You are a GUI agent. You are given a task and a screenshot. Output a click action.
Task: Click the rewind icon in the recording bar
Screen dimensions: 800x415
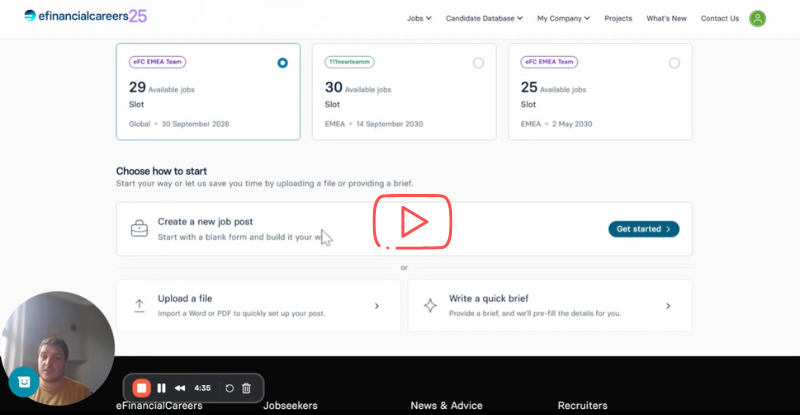[180, 388]
